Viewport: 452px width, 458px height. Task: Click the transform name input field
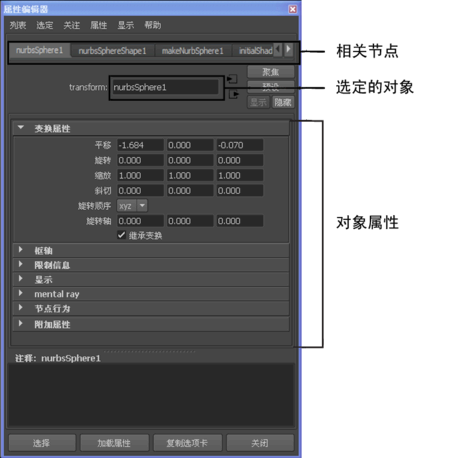point(165,87)
